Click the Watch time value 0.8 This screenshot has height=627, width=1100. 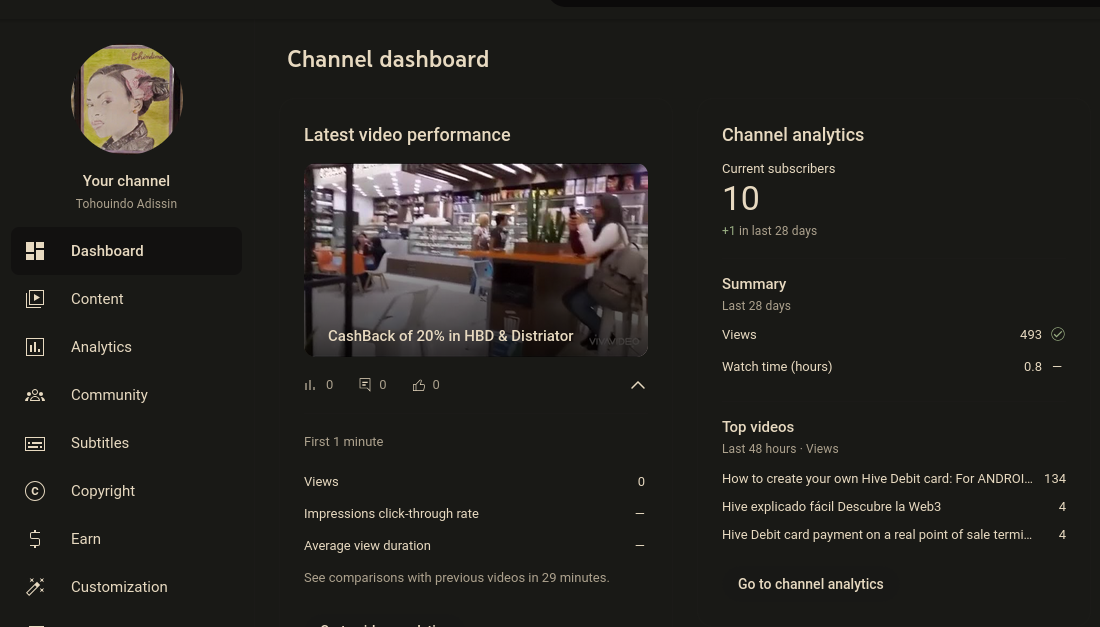pyautogui.click(x=1033, y=367)
